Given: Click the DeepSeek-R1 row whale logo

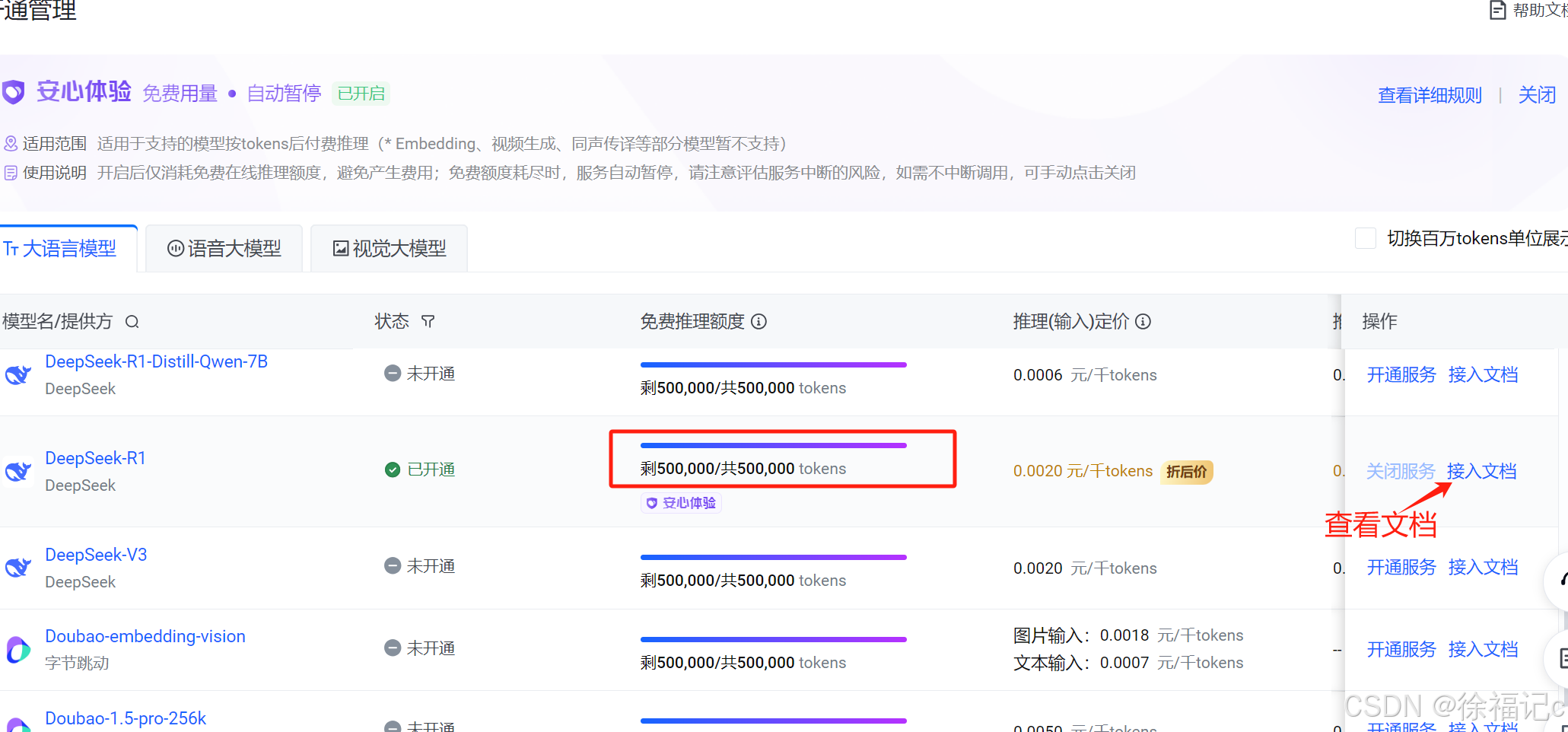Looking at the screenshot, I should (x=17, y=471).
